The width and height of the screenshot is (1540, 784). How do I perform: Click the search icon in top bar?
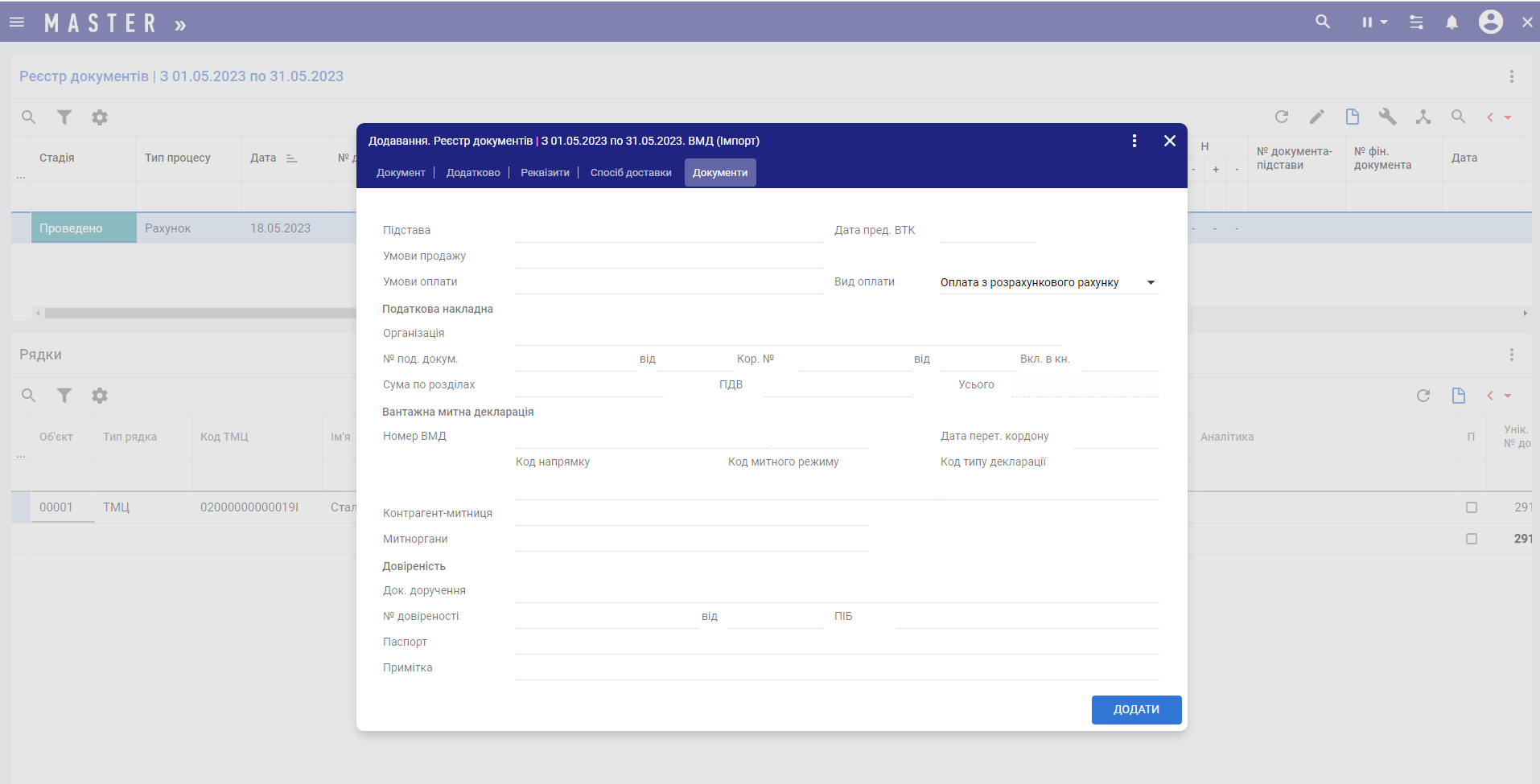pyautogui.click(x=1323, y=23)
